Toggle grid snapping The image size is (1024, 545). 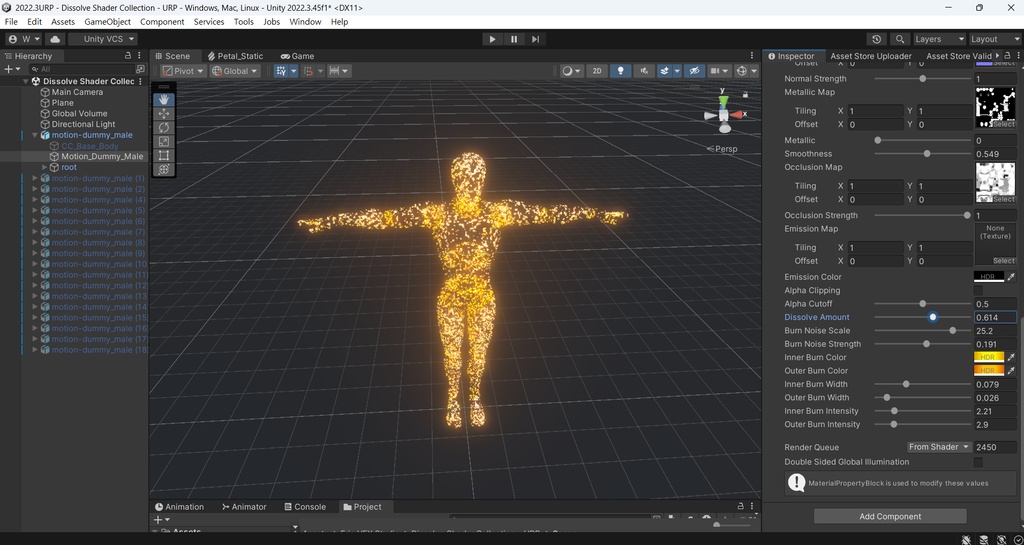(308, 71)
